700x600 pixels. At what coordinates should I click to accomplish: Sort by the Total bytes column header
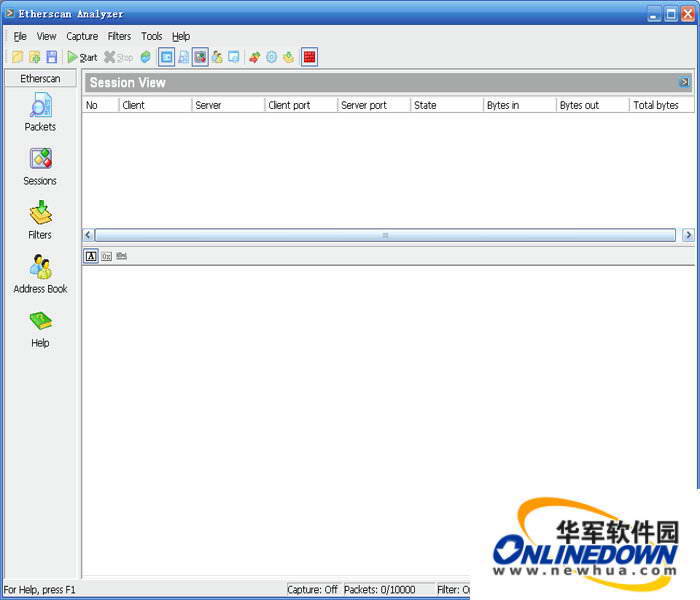662,105
